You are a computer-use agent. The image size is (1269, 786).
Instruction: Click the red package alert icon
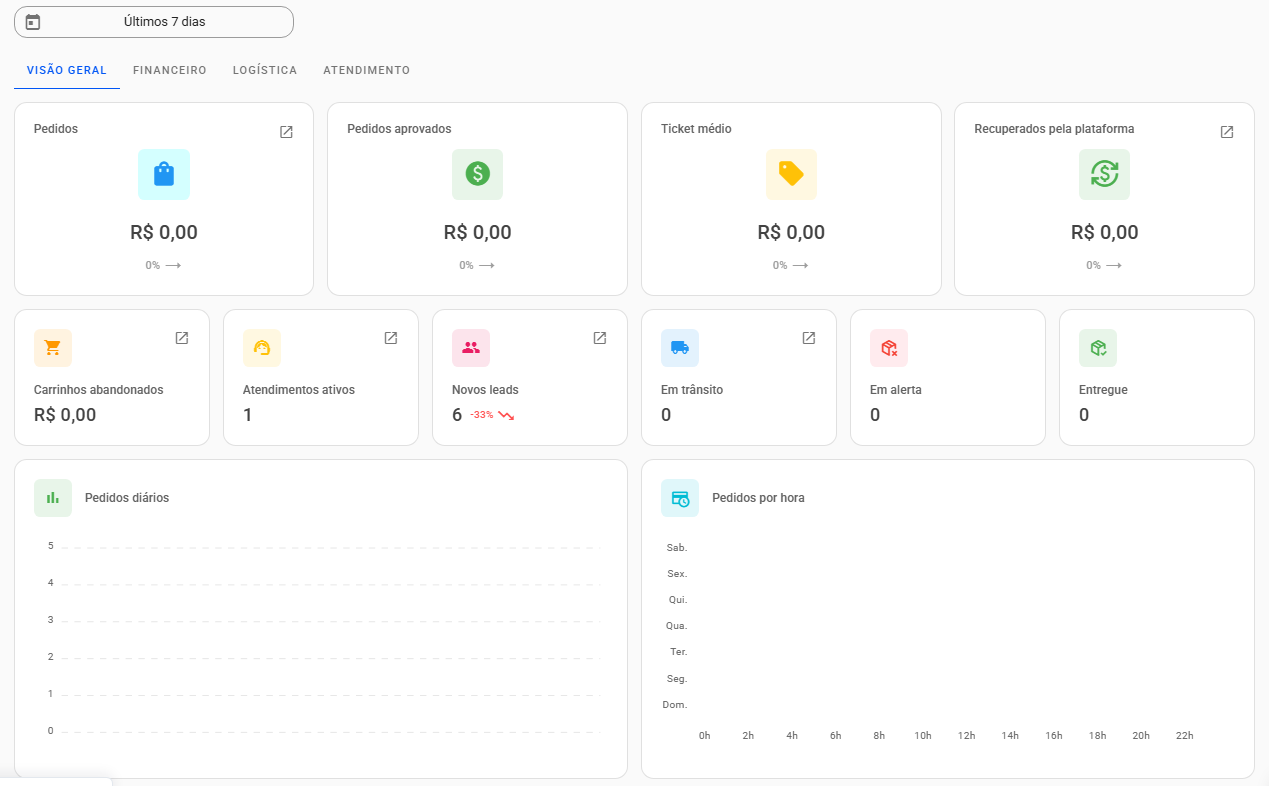(889, 348)
